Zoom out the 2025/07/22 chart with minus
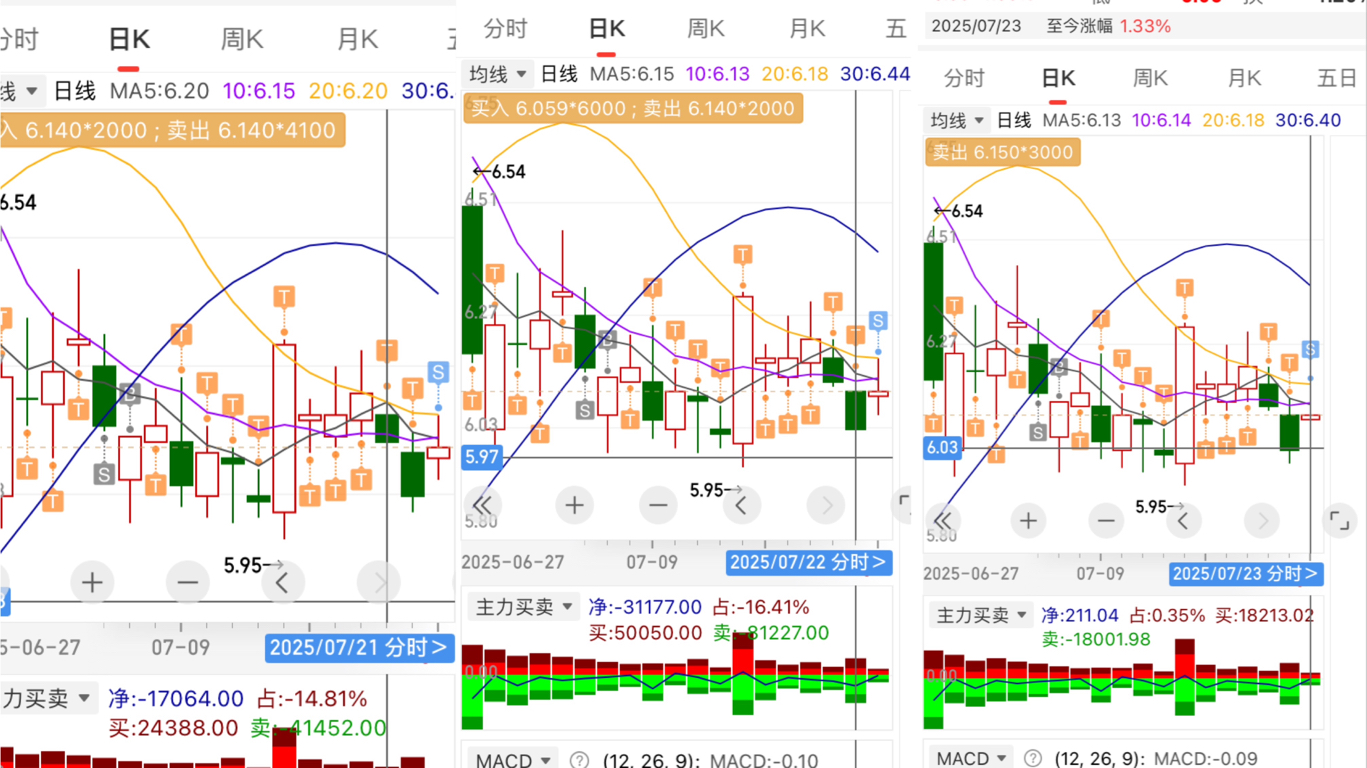This screenshot has height=768, width=1367. 658,505
